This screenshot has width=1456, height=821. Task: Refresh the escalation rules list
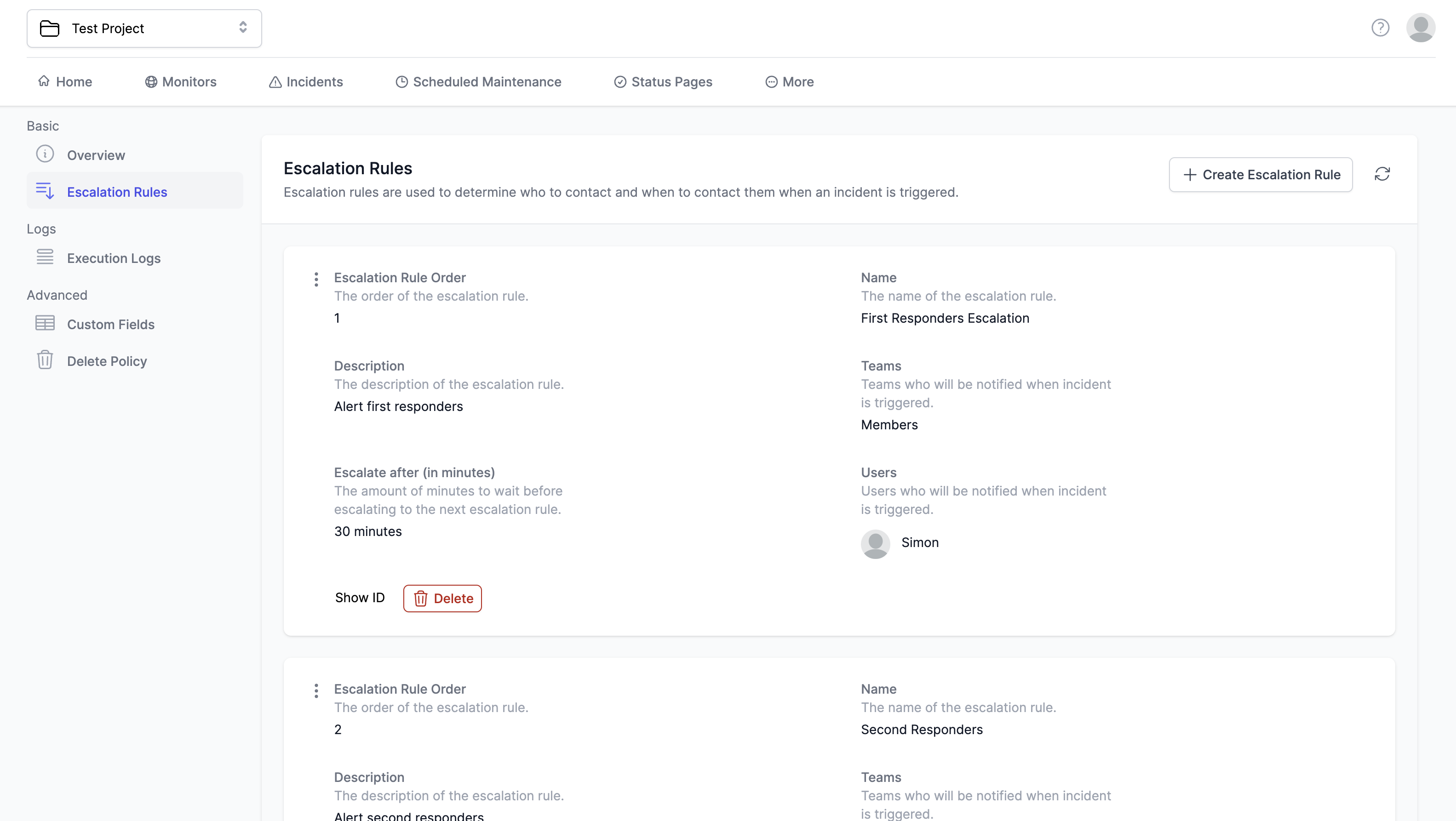(x=1382, y=174)
